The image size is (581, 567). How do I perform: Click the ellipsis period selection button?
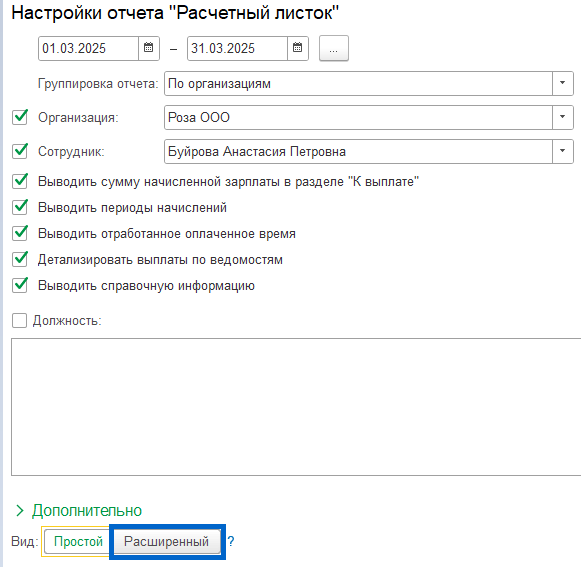[x=333, y=48]
